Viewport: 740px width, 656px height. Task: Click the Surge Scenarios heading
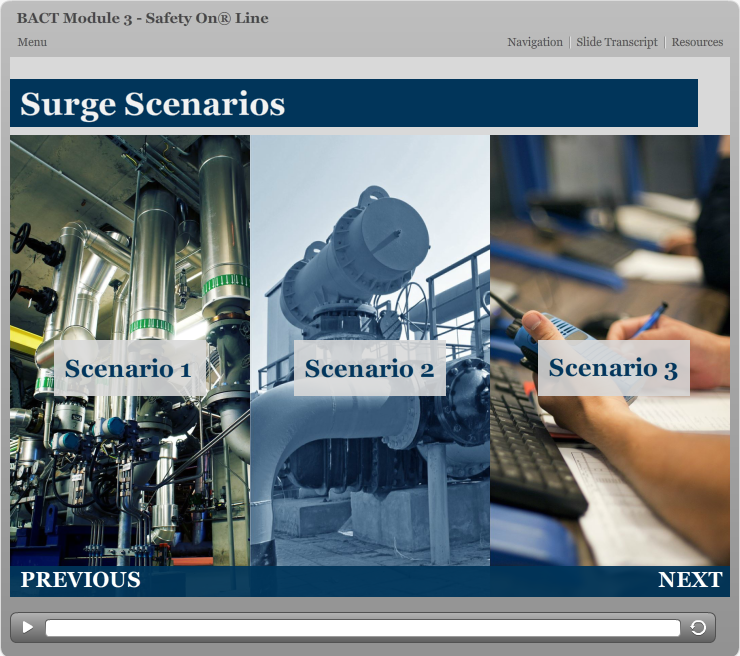tap(152, 104)
